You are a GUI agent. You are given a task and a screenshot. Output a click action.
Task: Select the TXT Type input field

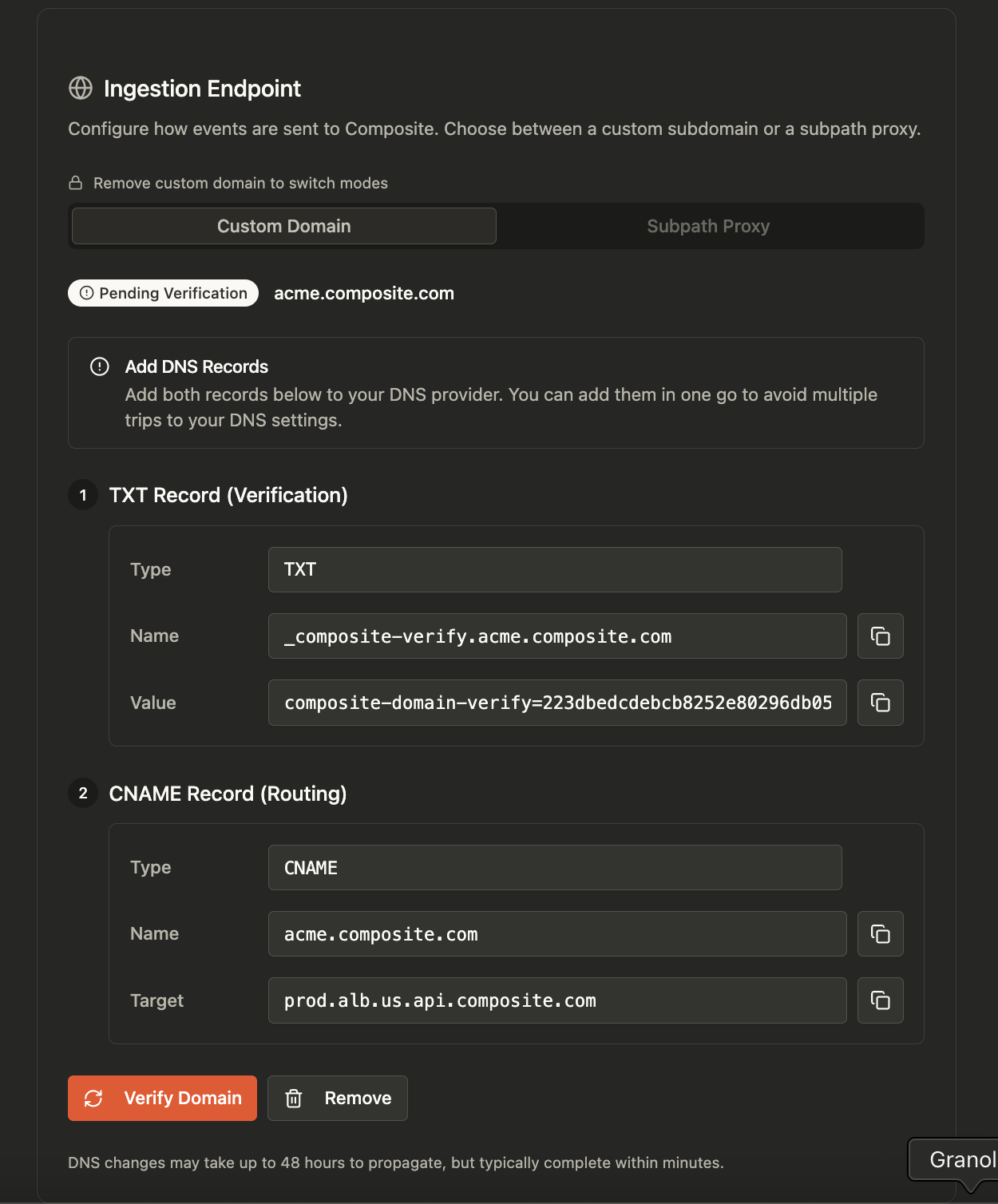[x=555, y=569]
